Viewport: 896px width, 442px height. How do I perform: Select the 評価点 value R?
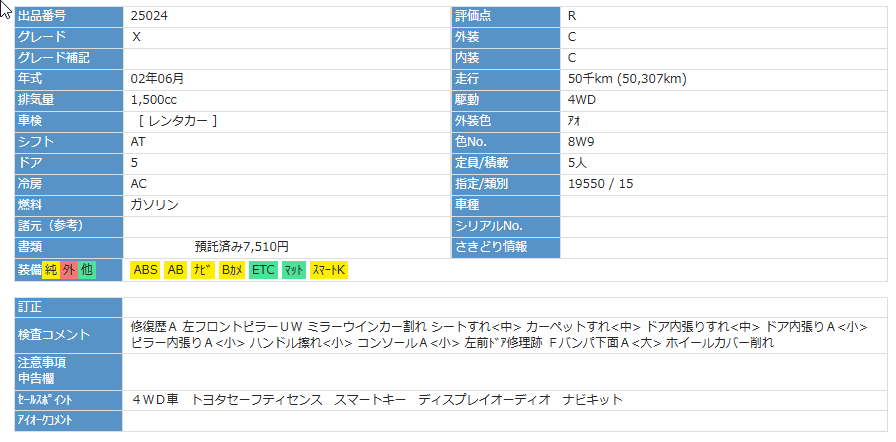click(x=571, y=16)
